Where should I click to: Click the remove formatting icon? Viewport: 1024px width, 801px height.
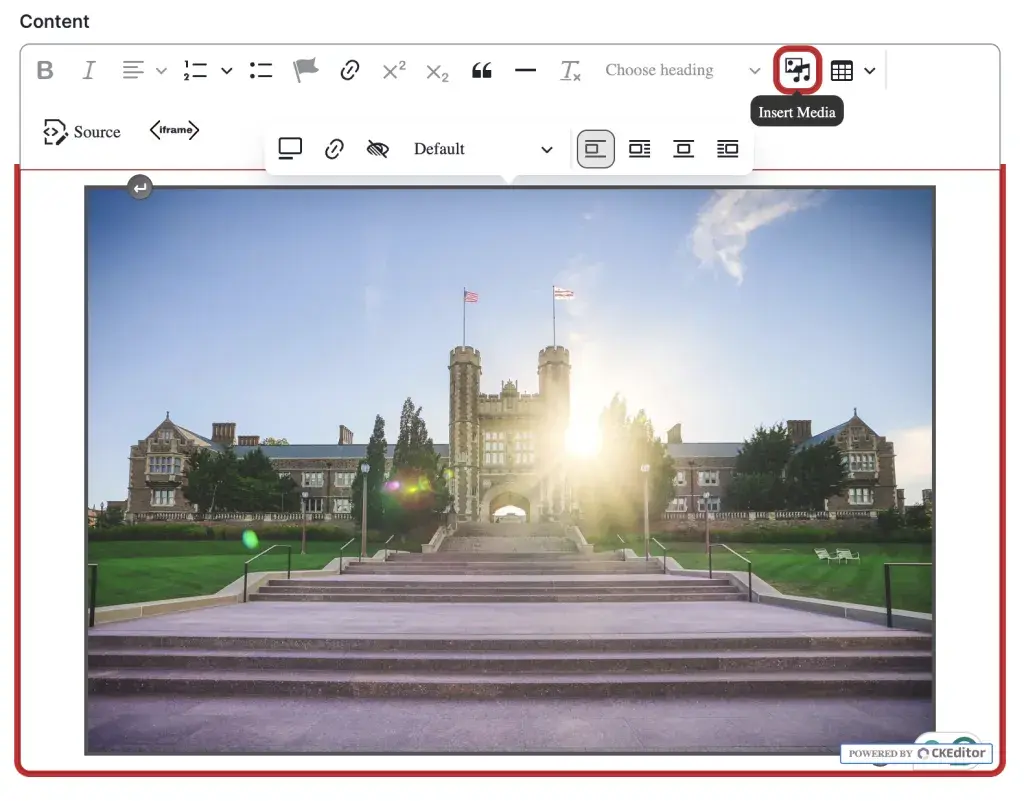pos(570,70)
